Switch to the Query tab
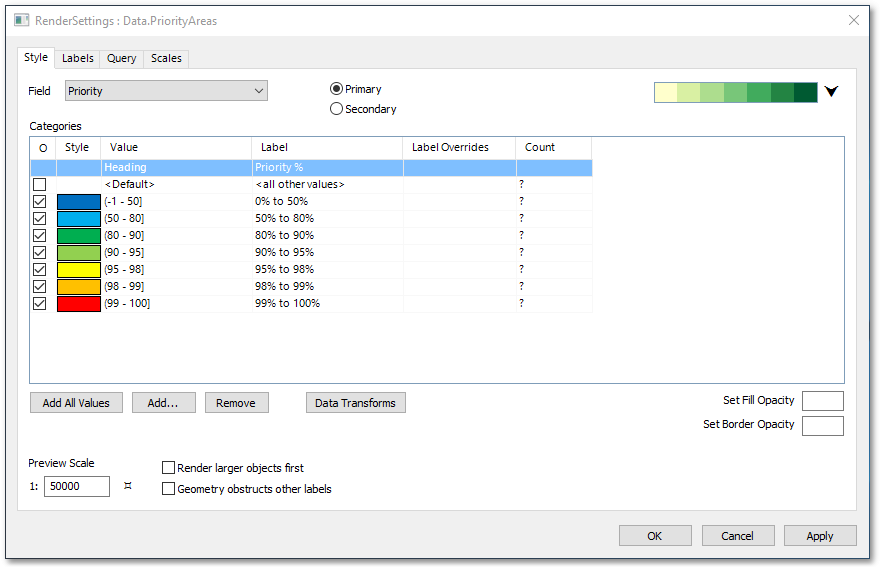 pyautogui.click(x=121, y=58)
